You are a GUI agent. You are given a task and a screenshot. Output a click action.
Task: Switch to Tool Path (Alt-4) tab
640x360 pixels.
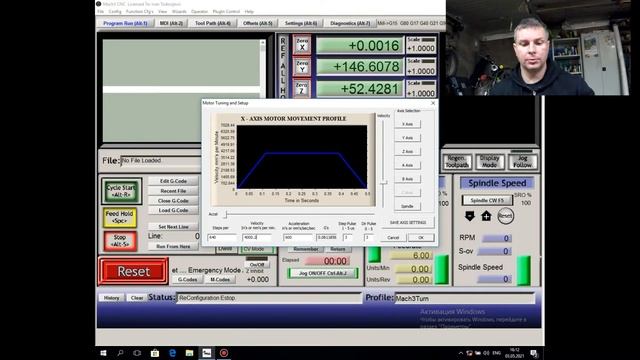pos(213,24)
